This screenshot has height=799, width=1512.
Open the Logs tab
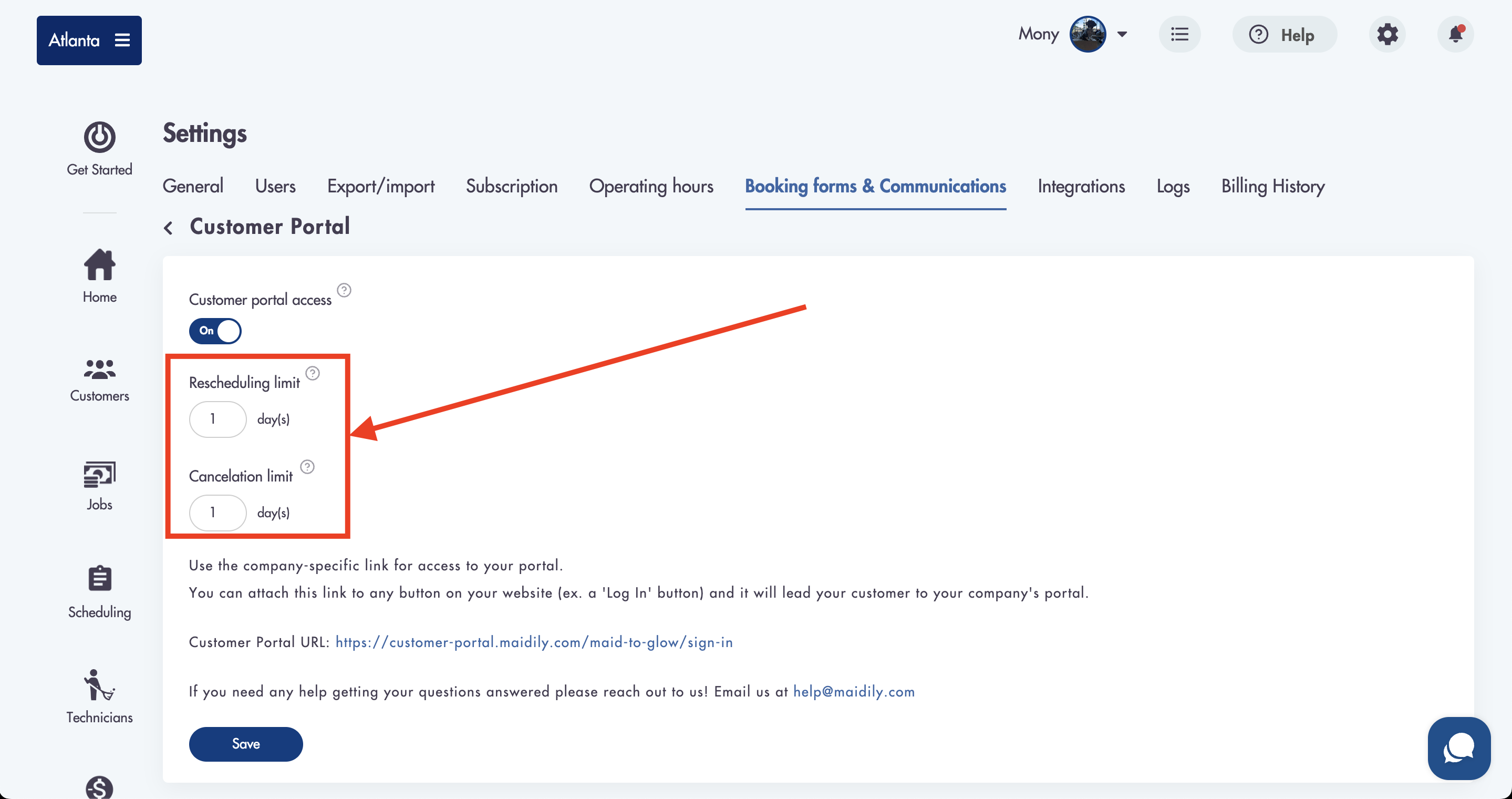point(1173,186)
